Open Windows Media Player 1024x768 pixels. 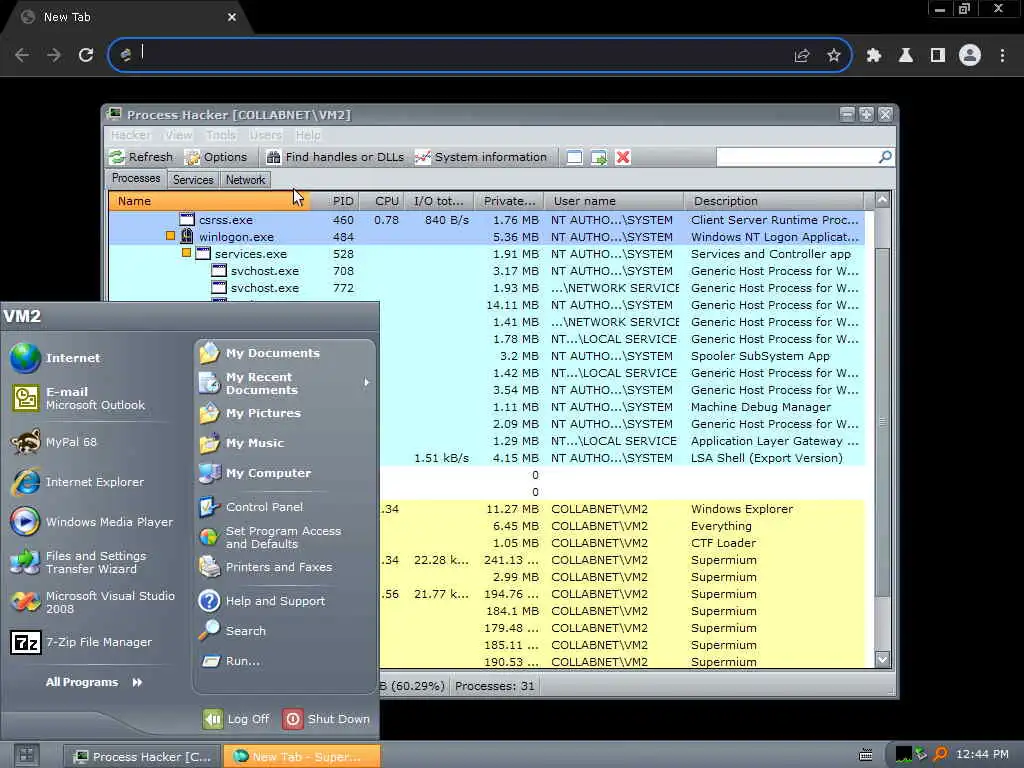91,522
